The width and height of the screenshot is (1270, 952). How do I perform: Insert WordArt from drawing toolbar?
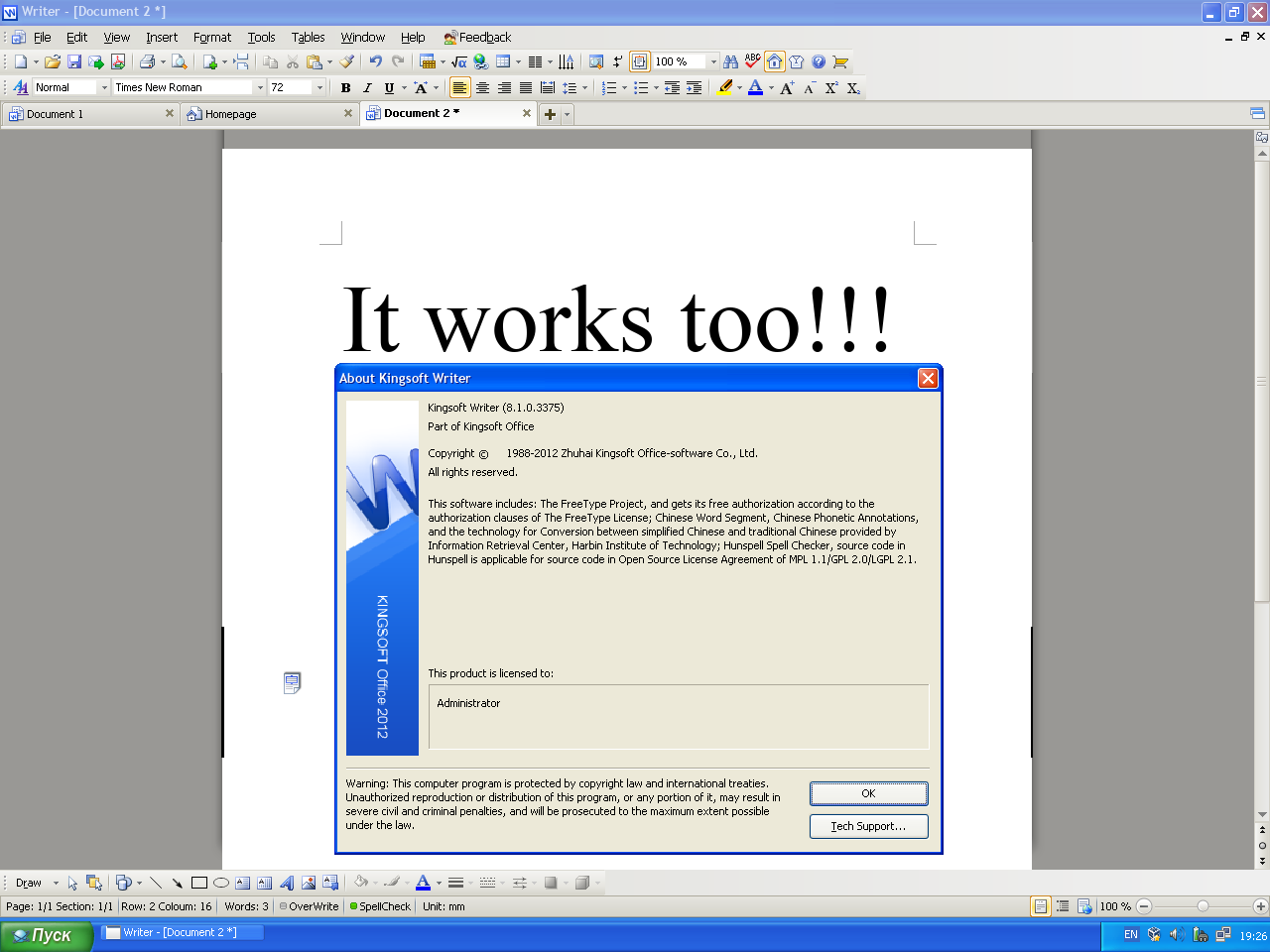click(x=287, y=883)
